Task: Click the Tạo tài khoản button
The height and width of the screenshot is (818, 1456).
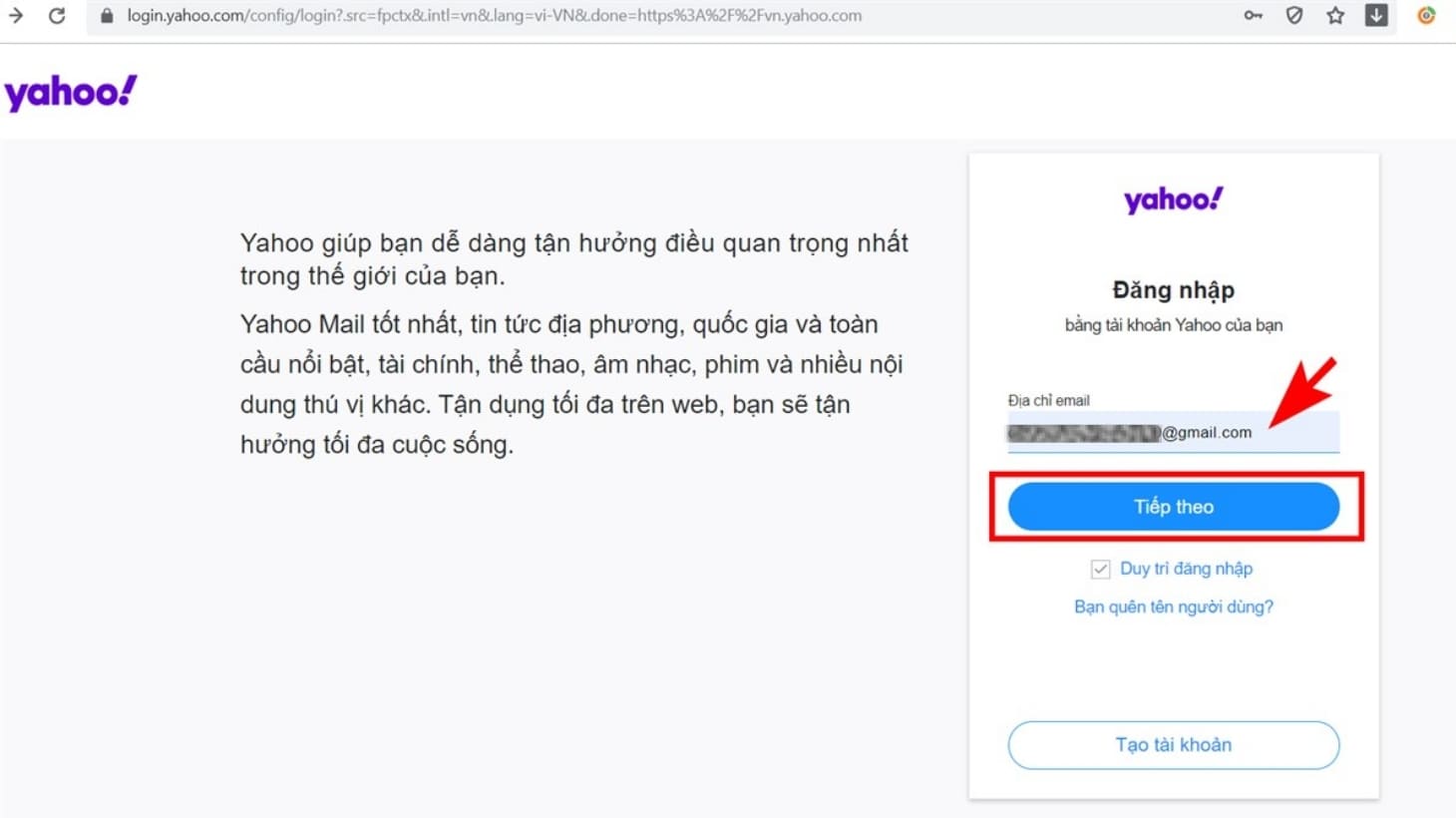Action: click(1174, 745)
